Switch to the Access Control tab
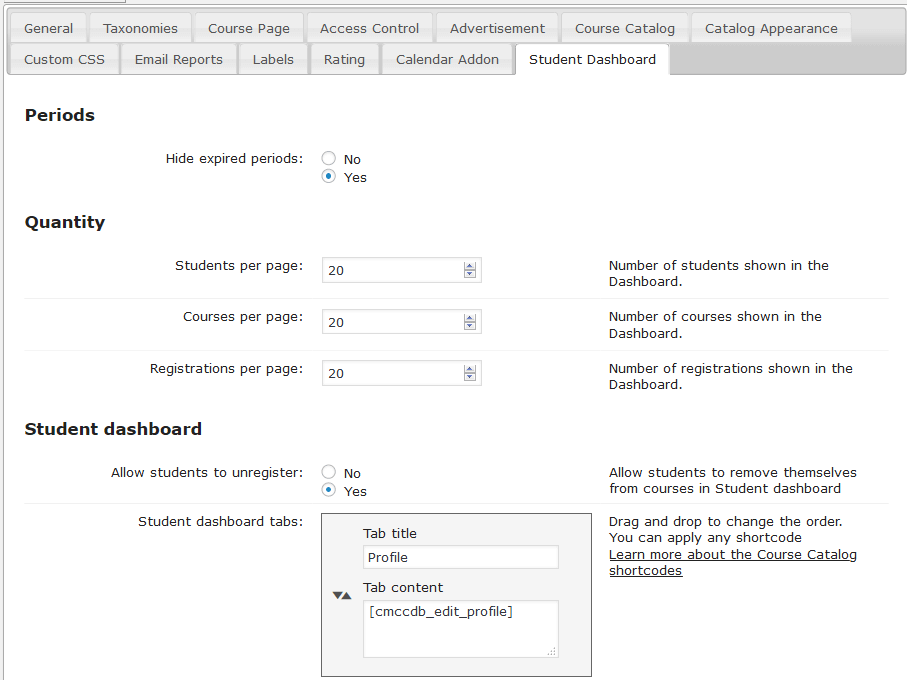 [369, 28]
